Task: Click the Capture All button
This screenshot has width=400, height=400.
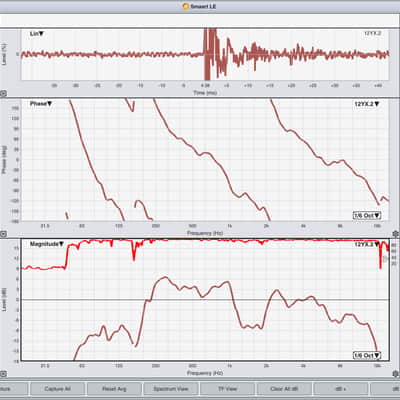Action: (57, 389)
